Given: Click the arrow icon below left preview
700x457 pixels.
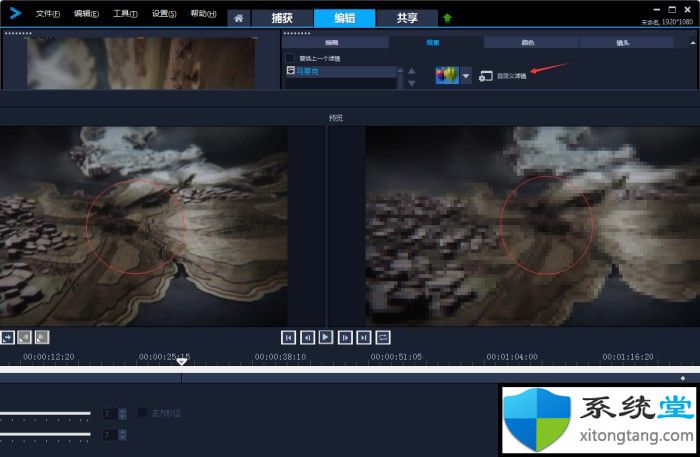Looking at the screenshot, I should (7, 337).
